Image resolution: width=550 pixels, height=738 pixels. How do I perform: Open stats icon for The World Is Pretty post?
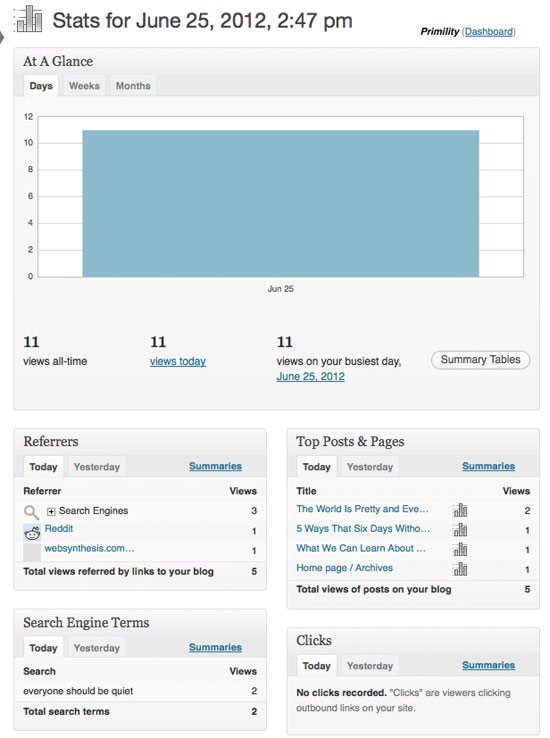pos(460,510)
